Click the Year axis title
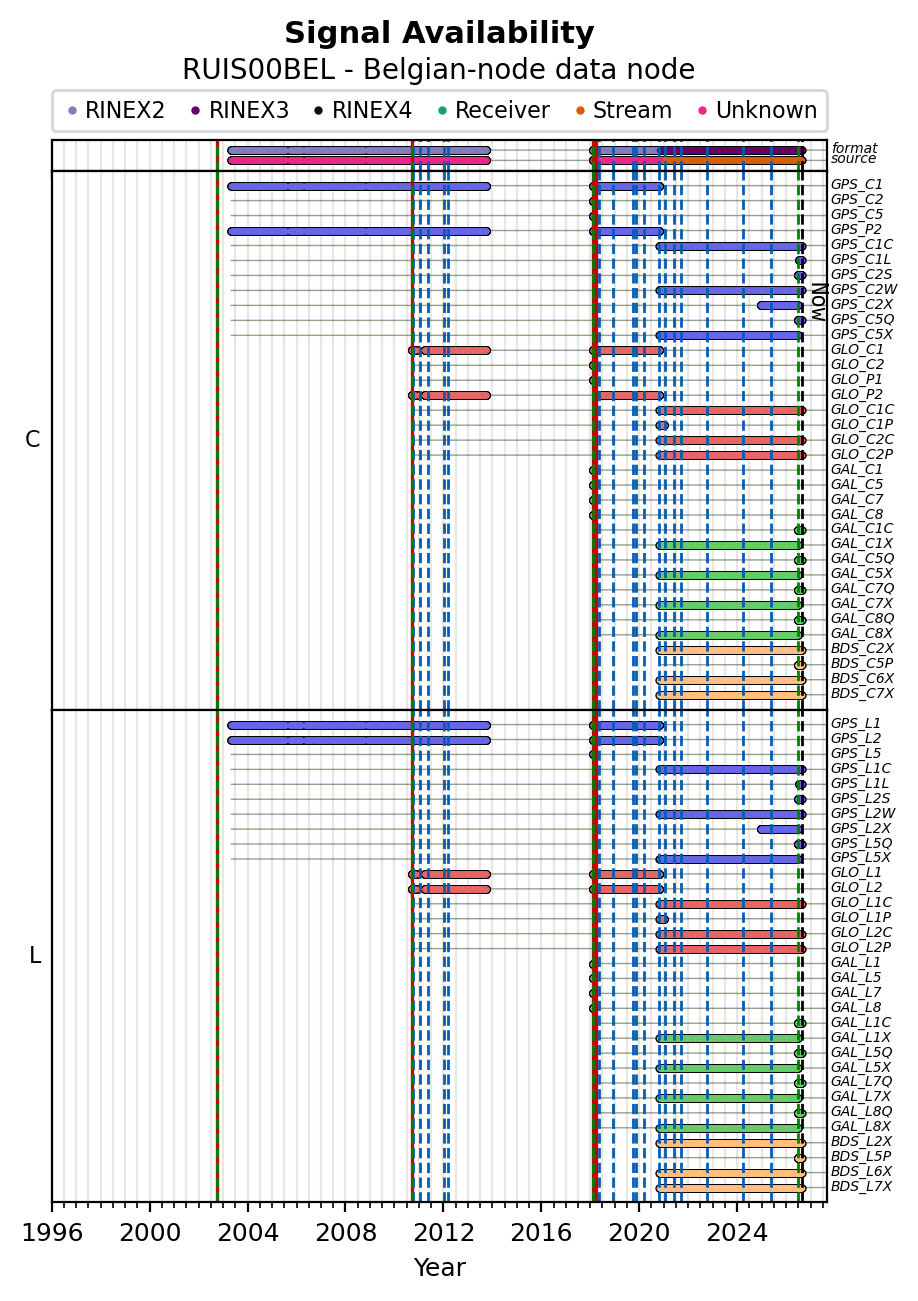 coord(439,1268)
